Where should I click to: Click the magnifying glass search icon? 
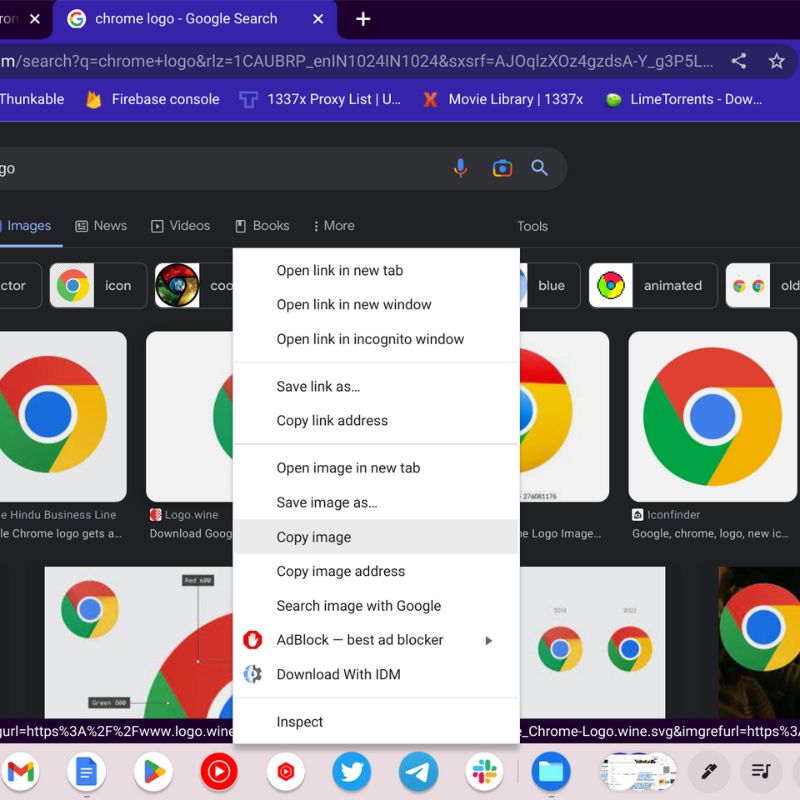540,168
